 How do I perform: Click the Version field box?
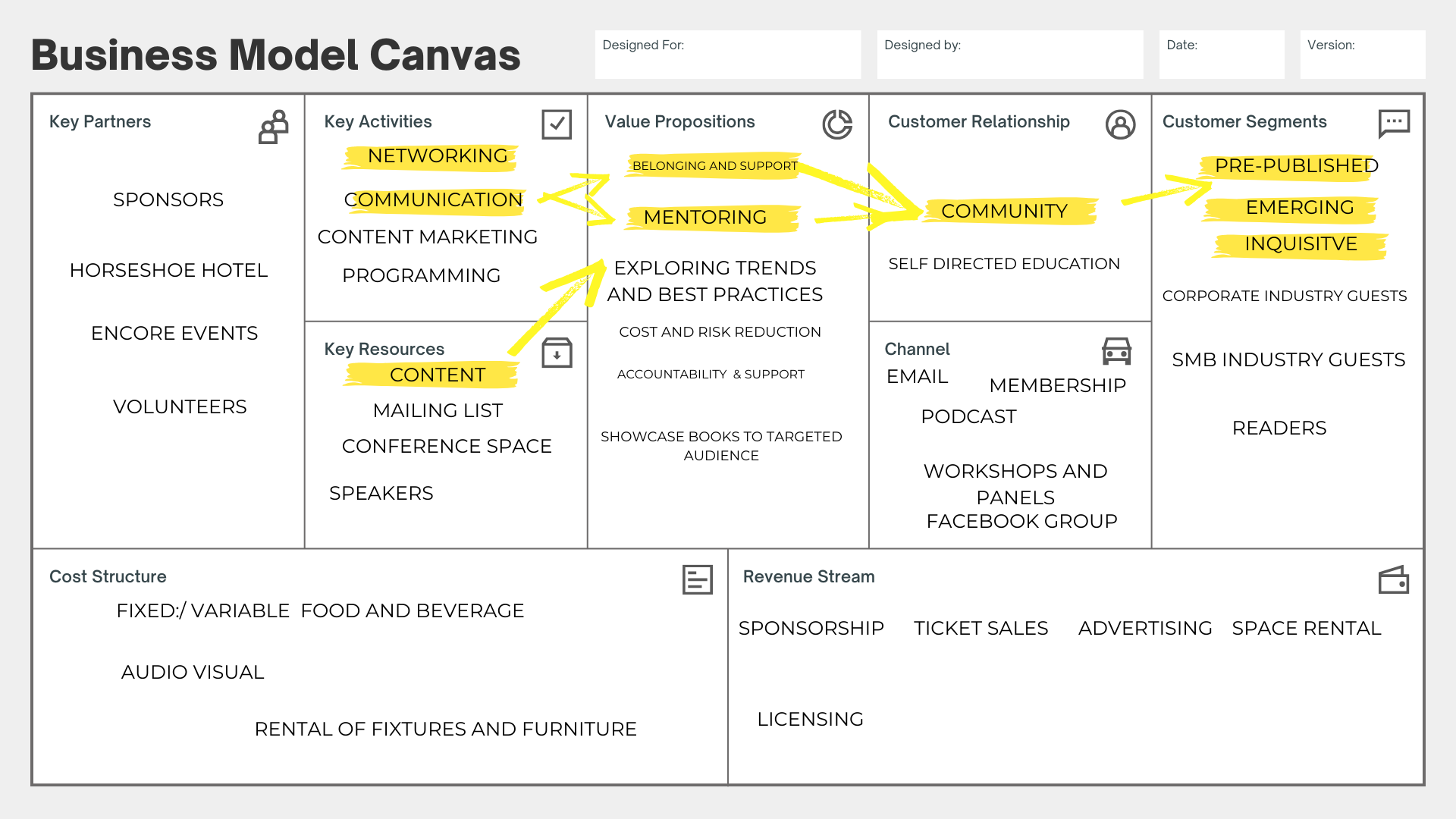(x=1362, y=55)
